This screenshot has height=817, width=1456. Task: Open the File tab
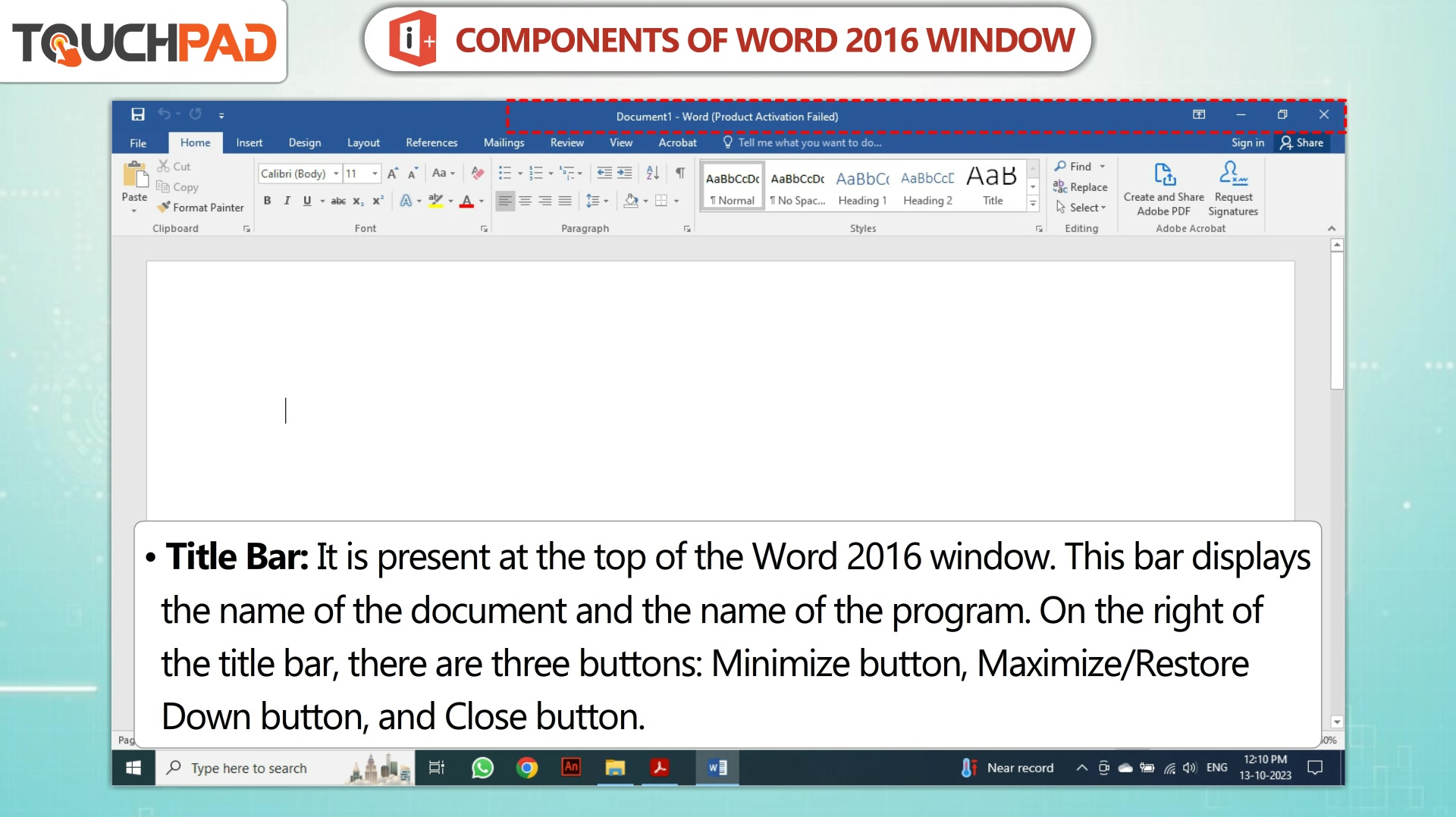[138, 142]
